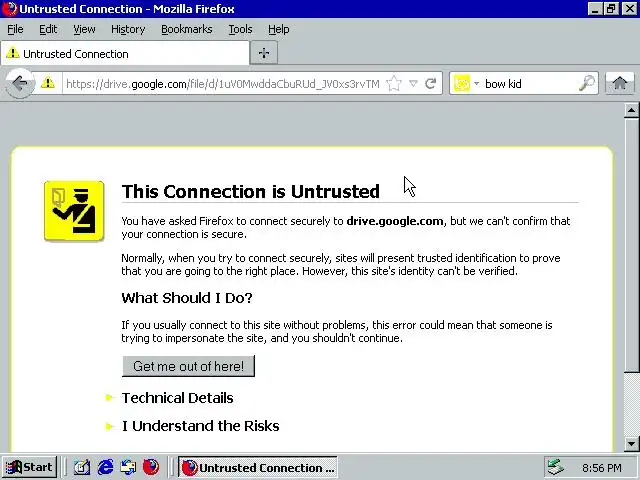Click the scrollbar down arrow
The width and height of the screenshot is (640, 480).
pos(631,444)
